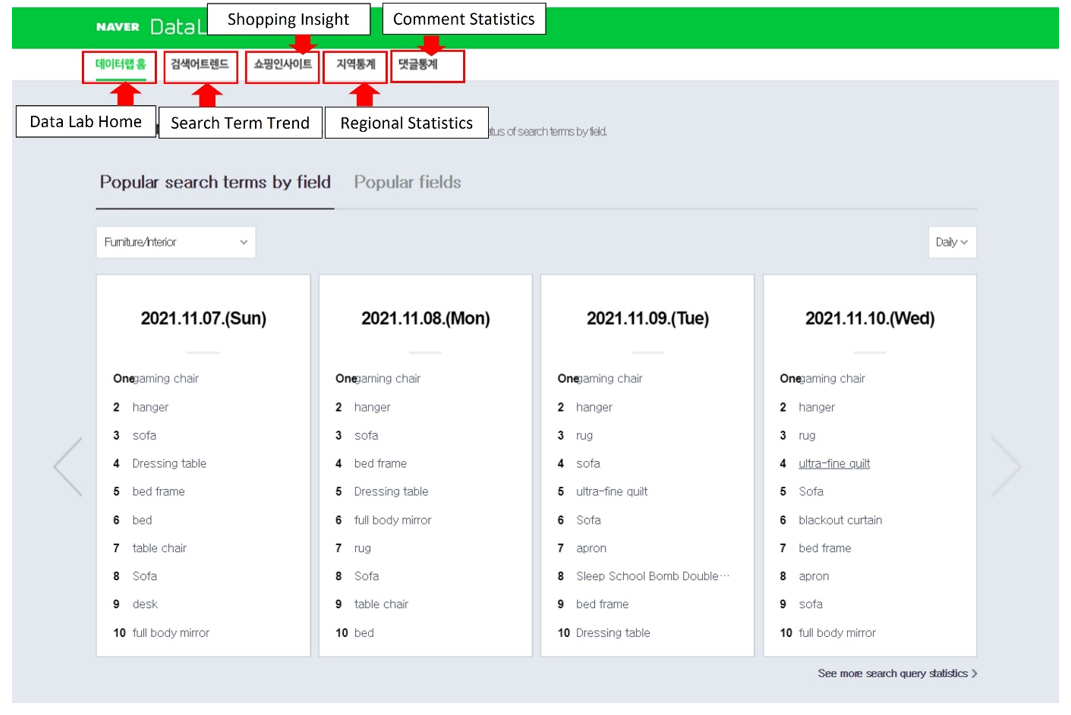This screenshot has width=1071, height=715.
Task: Click 'rug' ranked 7 on Monday
Action: [x=363, y=548]
